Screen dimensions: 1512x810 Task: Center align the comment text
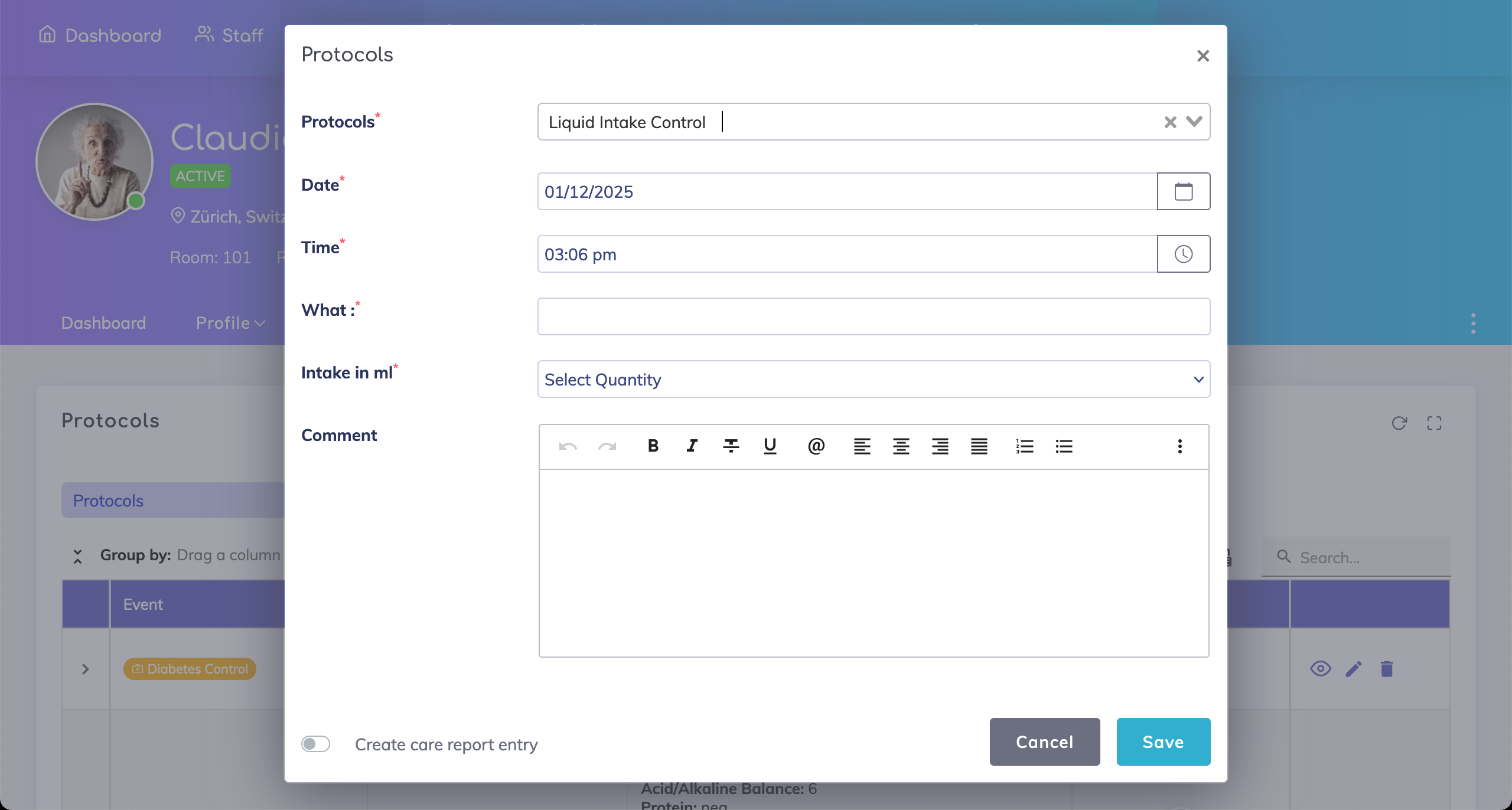coord(901,446)
